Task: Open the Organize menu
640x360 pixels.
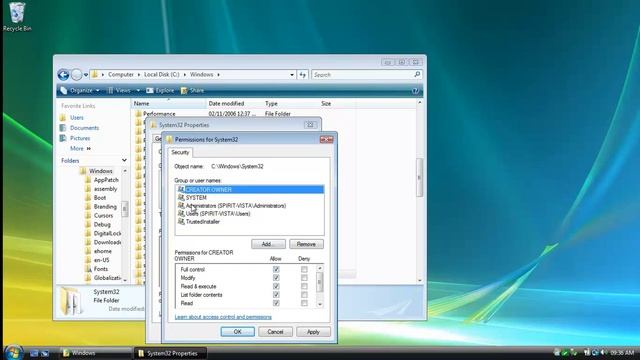Action: (x=80, y=91)
